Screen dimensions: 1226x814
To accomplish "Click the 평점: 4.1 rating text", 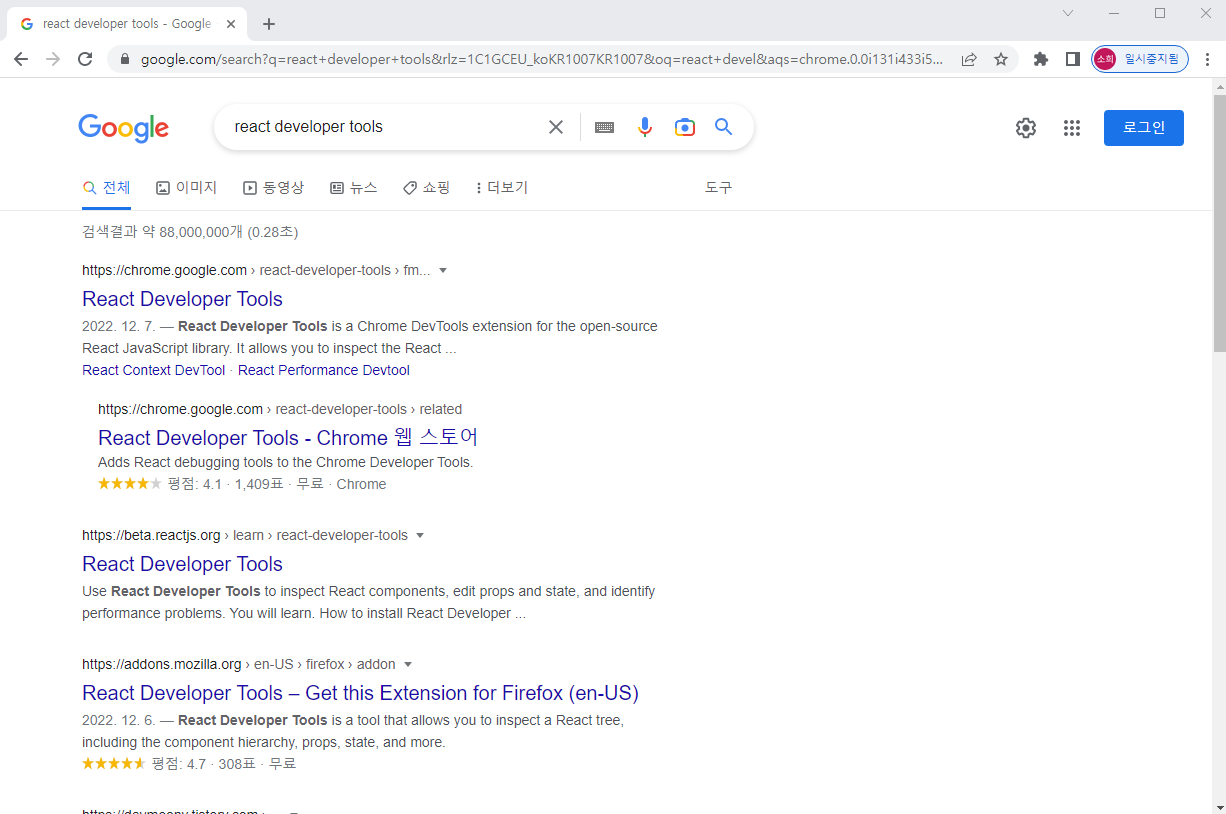I will (195, 484).
